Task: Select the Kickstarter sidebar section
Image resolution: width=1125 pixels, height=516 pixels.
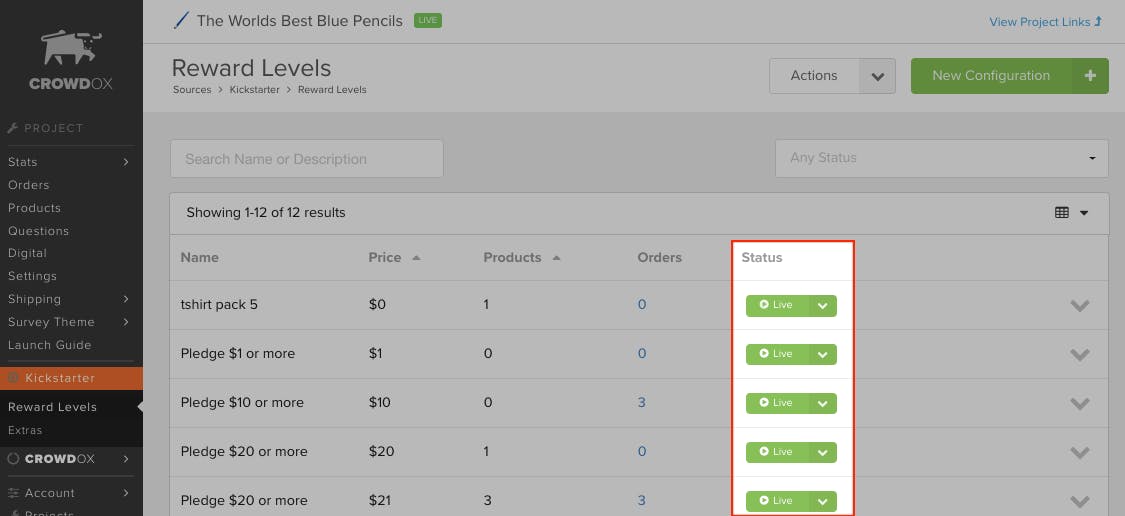Action: pyautogui.click(x=71, y=378)
